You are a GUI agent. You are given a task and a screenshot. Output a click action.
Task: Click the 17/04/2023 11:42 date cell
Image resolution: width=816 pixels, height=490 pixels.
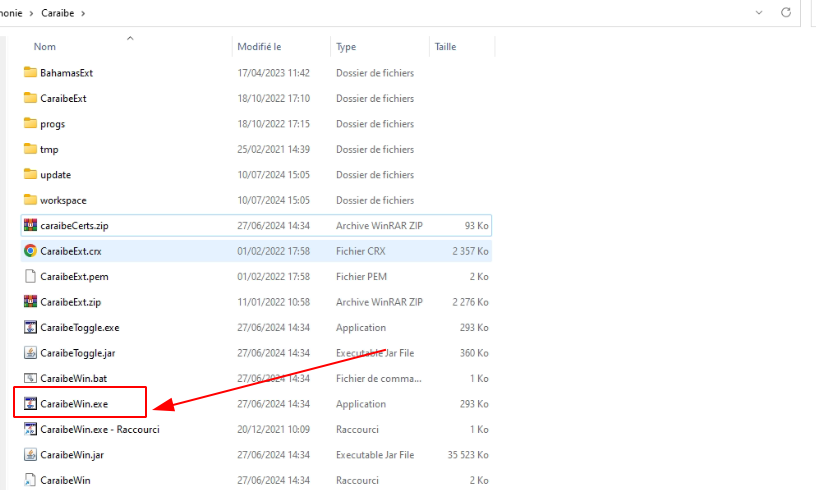tap(274, 73)
